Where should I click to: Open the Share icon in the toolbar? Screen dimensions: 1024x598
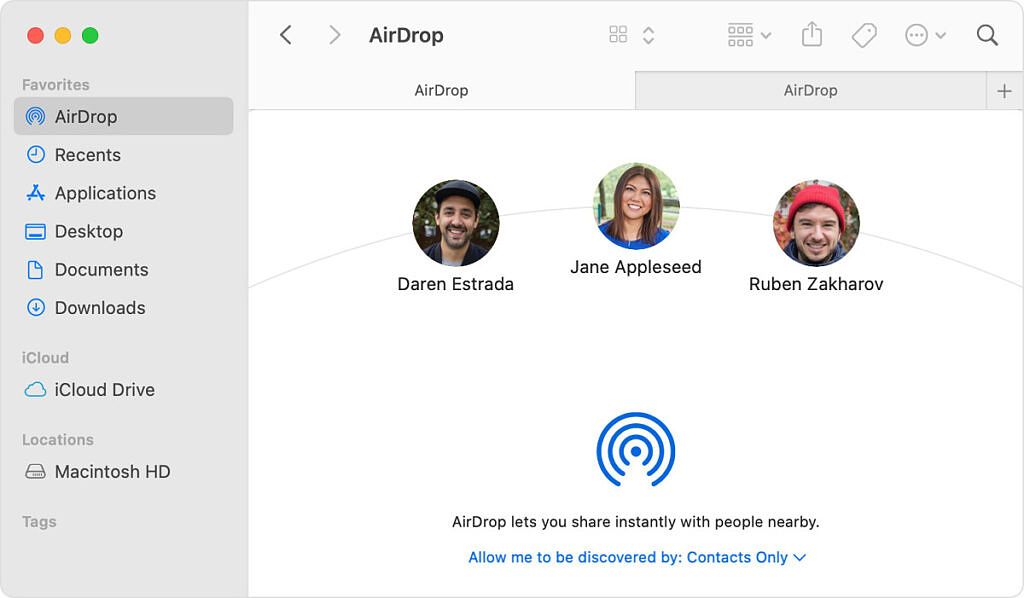click(x=811, y=34)
